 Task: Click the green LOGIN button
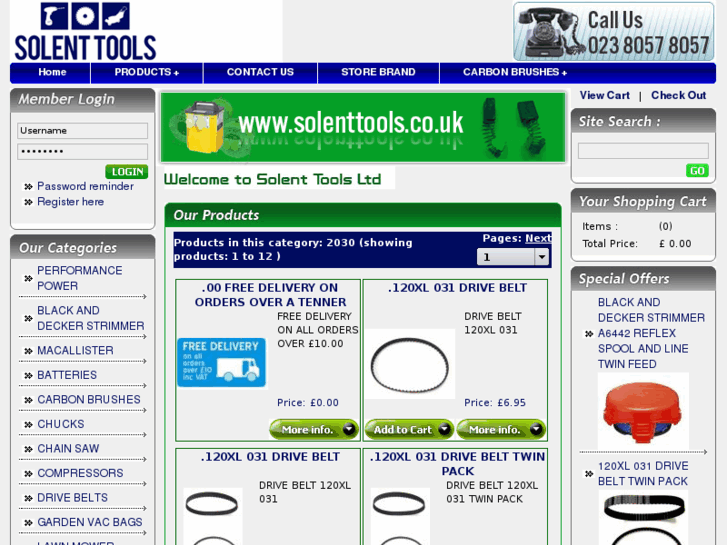[127, 172]
